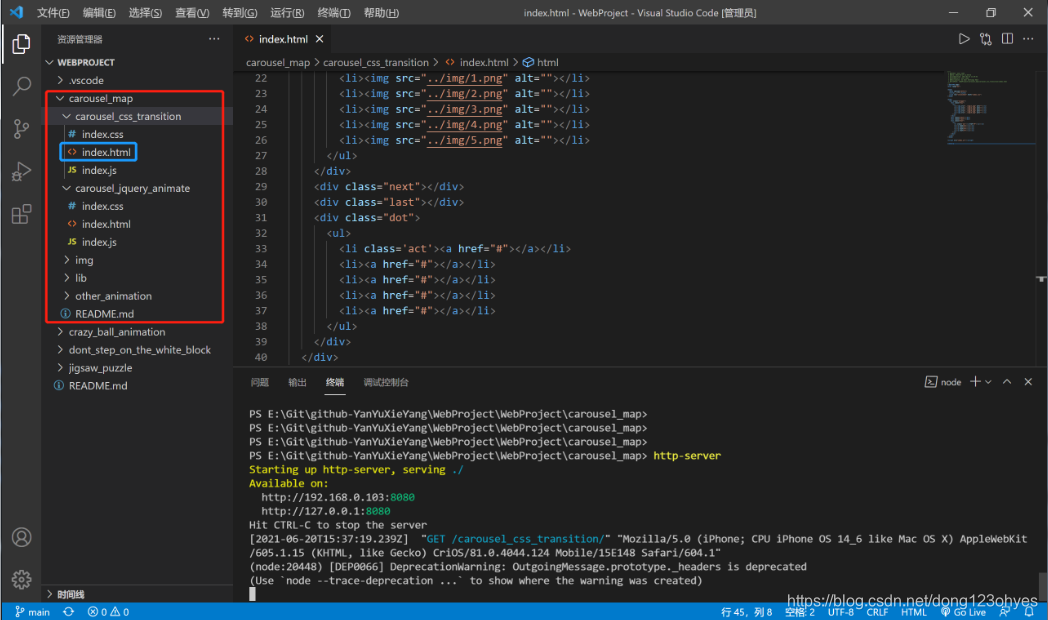The width and height of the screenshot is (1048, 620).
Task: Maximize the terminal panel with the up chevron
Action: [1007, 382]
